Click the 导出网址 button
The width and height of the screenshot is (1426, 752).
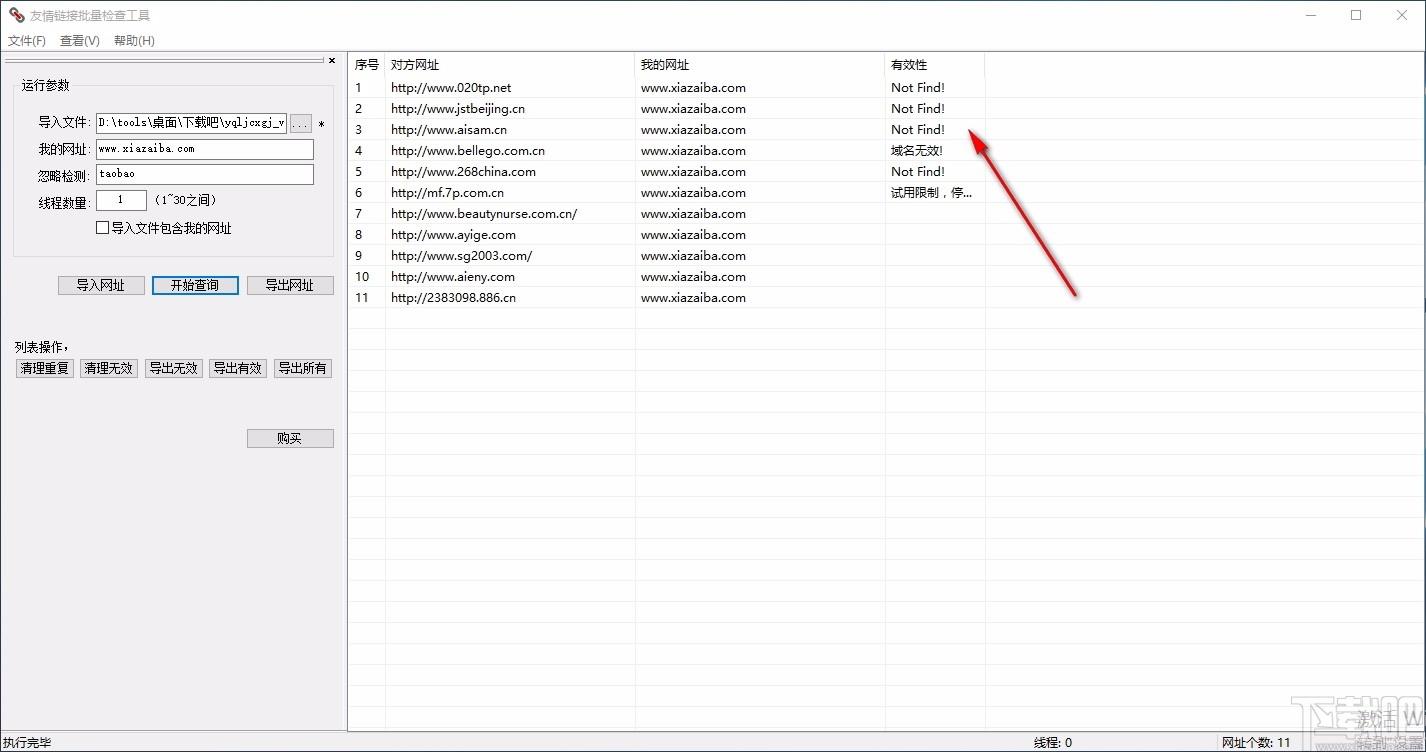pyautogui.click(x=290, y=285)
